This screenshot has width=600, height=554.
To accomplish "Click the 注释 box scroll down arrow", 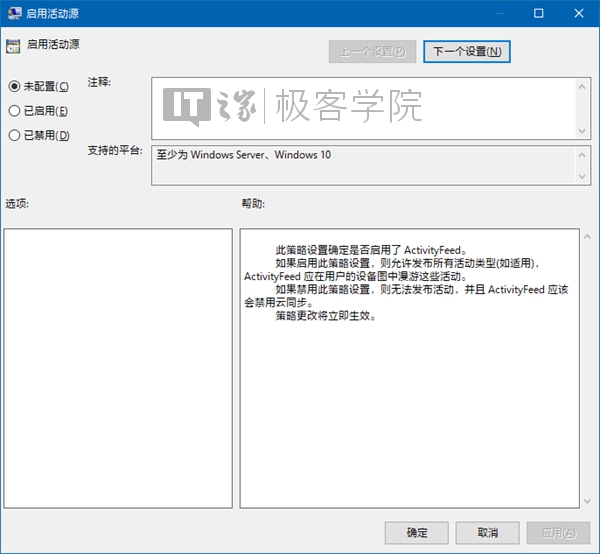I will (582, 131).
